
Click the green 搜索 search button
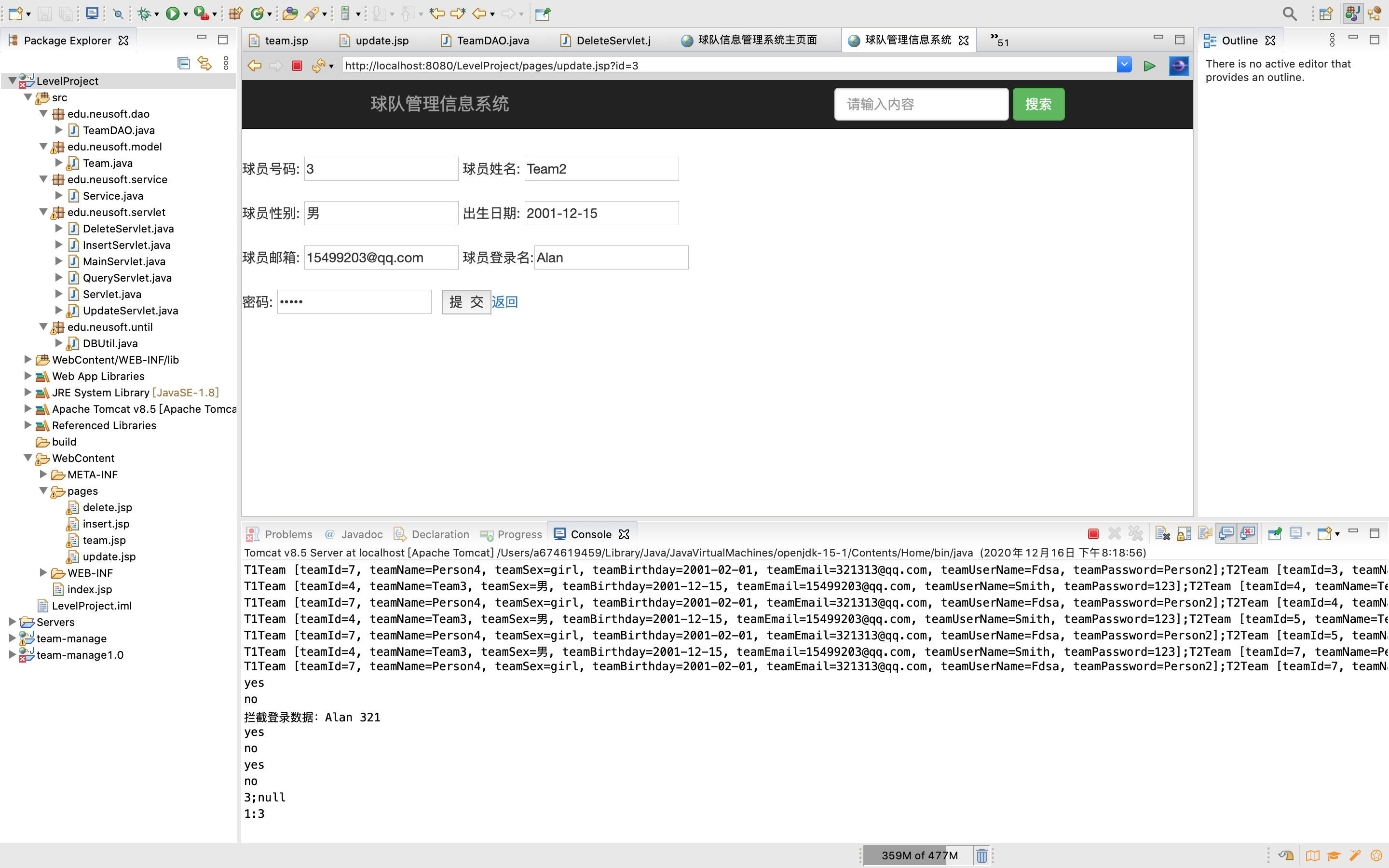coord(1038,104)
